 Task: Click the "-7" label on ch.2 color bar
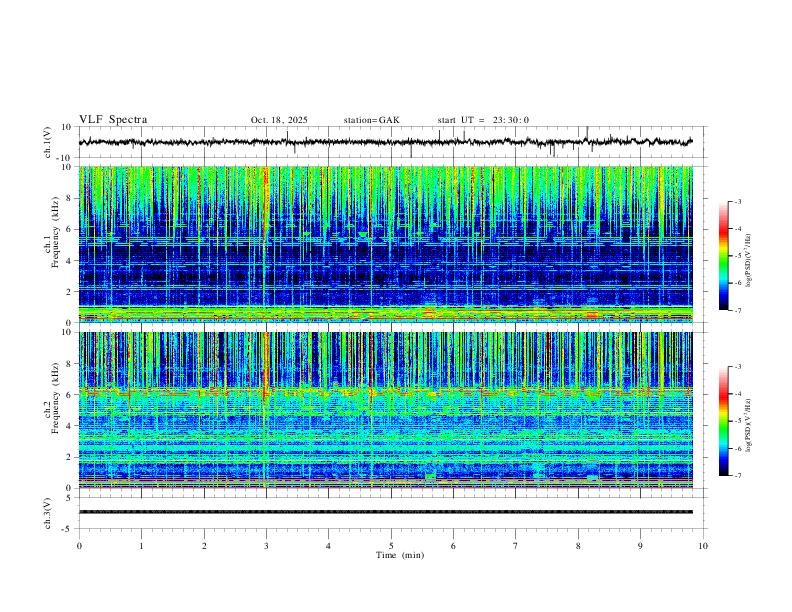tap(738, 476)
